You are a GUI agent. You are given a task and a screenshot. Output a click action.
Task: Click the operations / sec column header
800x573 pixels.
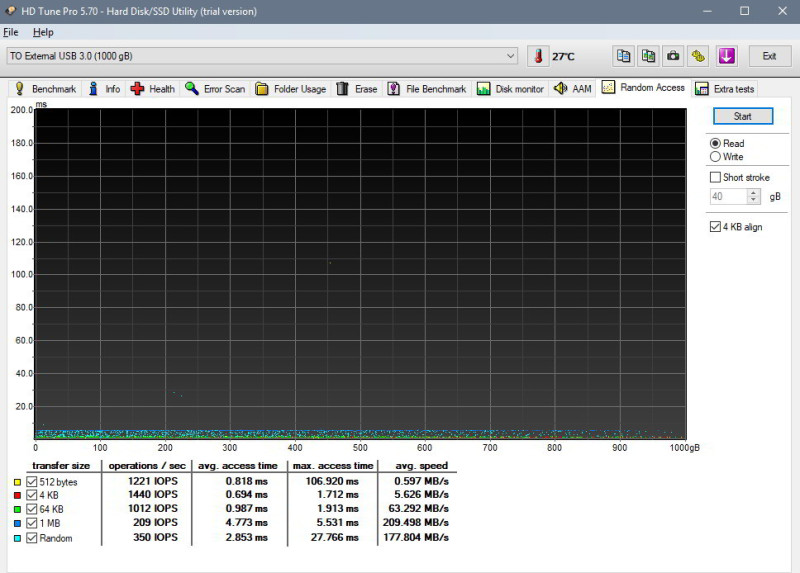[x=147, y=466]
